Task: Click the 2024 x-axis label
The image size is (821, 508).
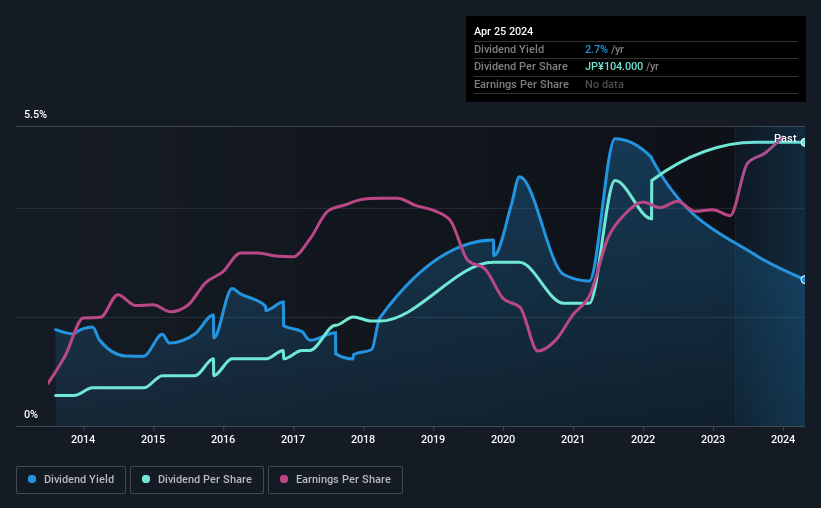Action: [x=783, y=439]
